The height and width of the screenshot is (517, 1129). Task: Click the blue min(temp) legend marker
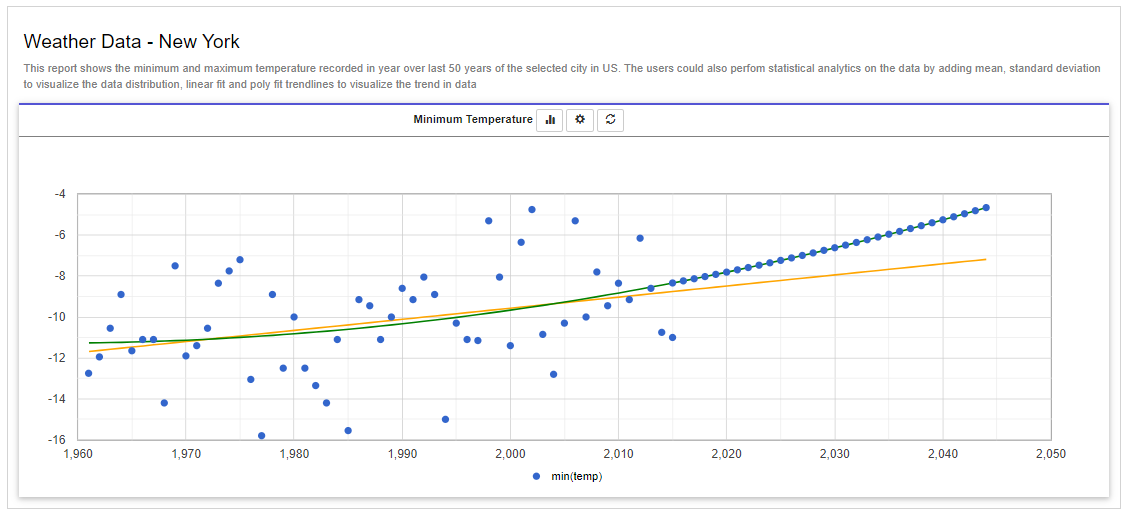point(537,477)
